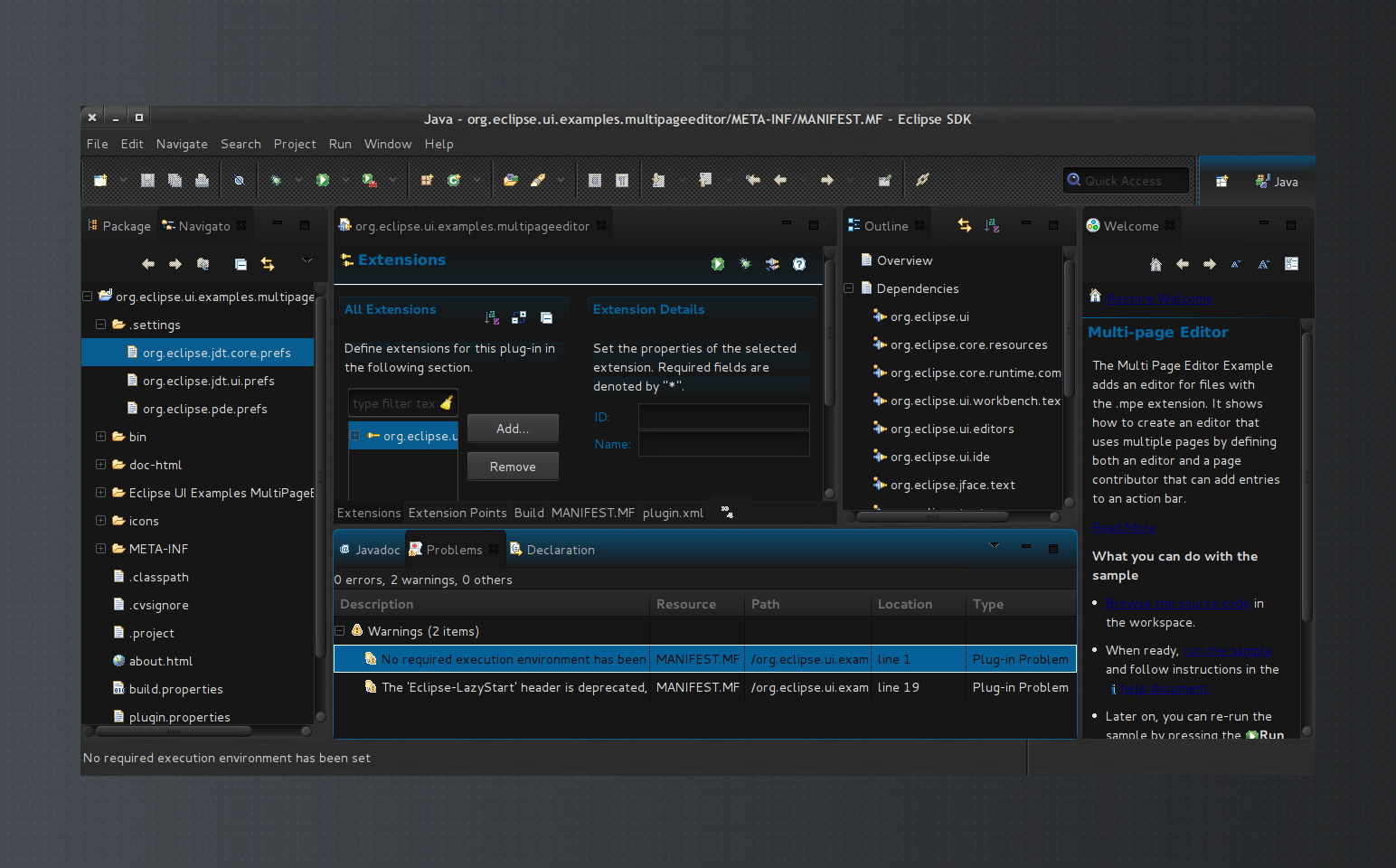Screen dimensions: 1396x868
Task: Click the Save icon in main toolbar
Action: coord(147,180)
